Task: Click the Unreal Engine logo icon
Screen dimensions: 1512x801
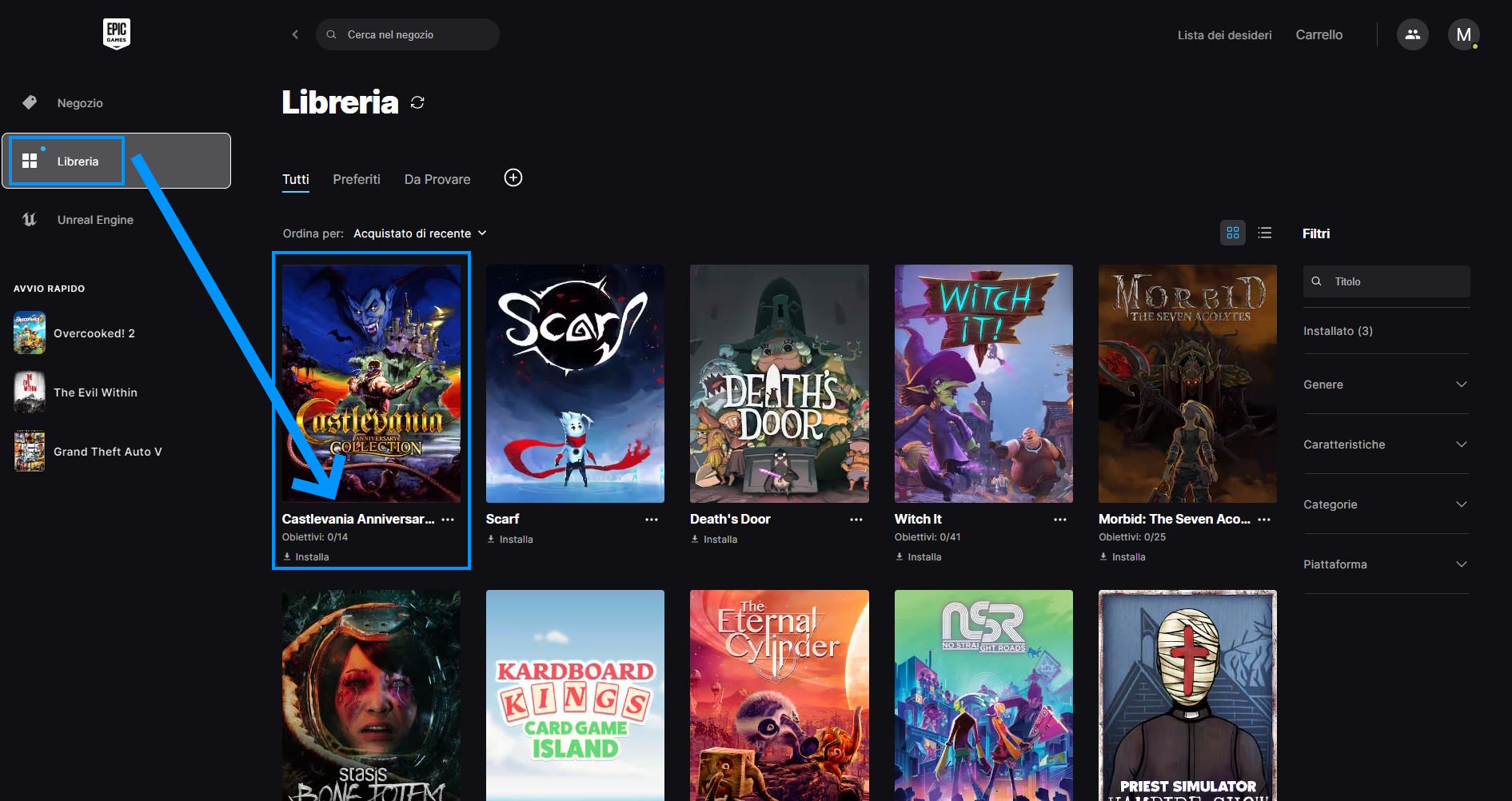Action: (x=30, y=219)
